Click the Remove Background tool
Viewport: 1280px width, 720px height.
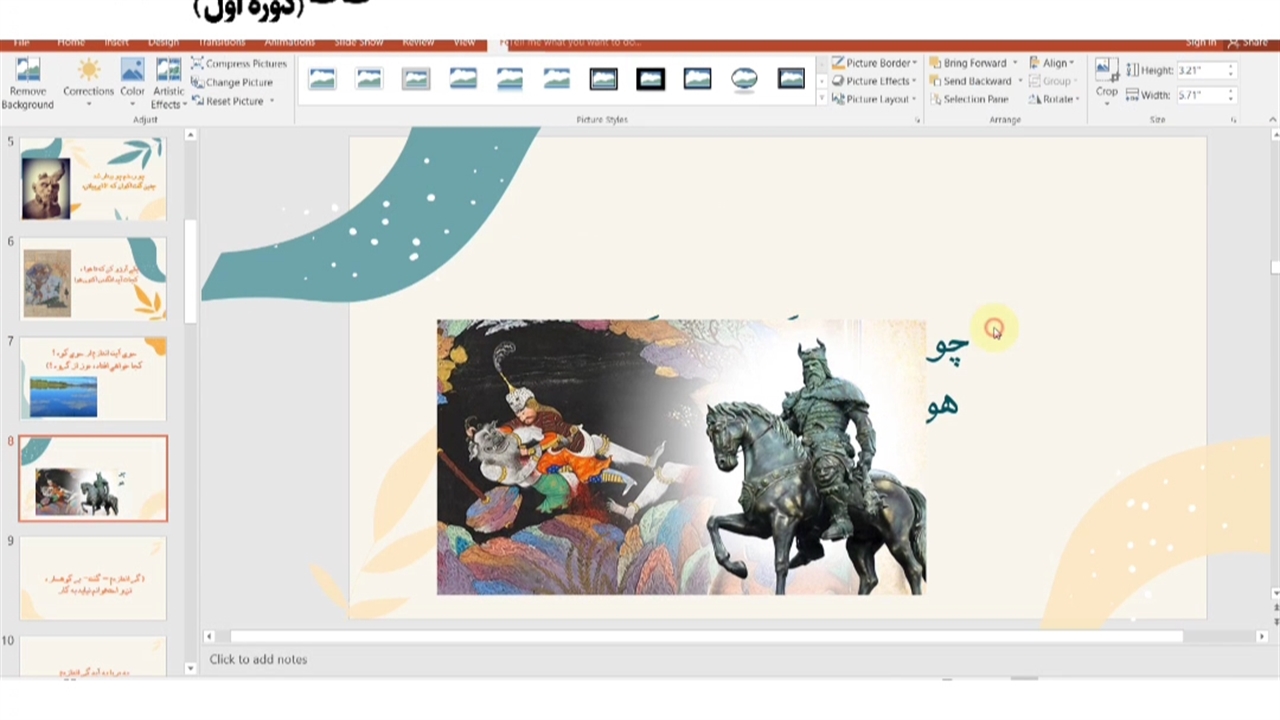27,83
